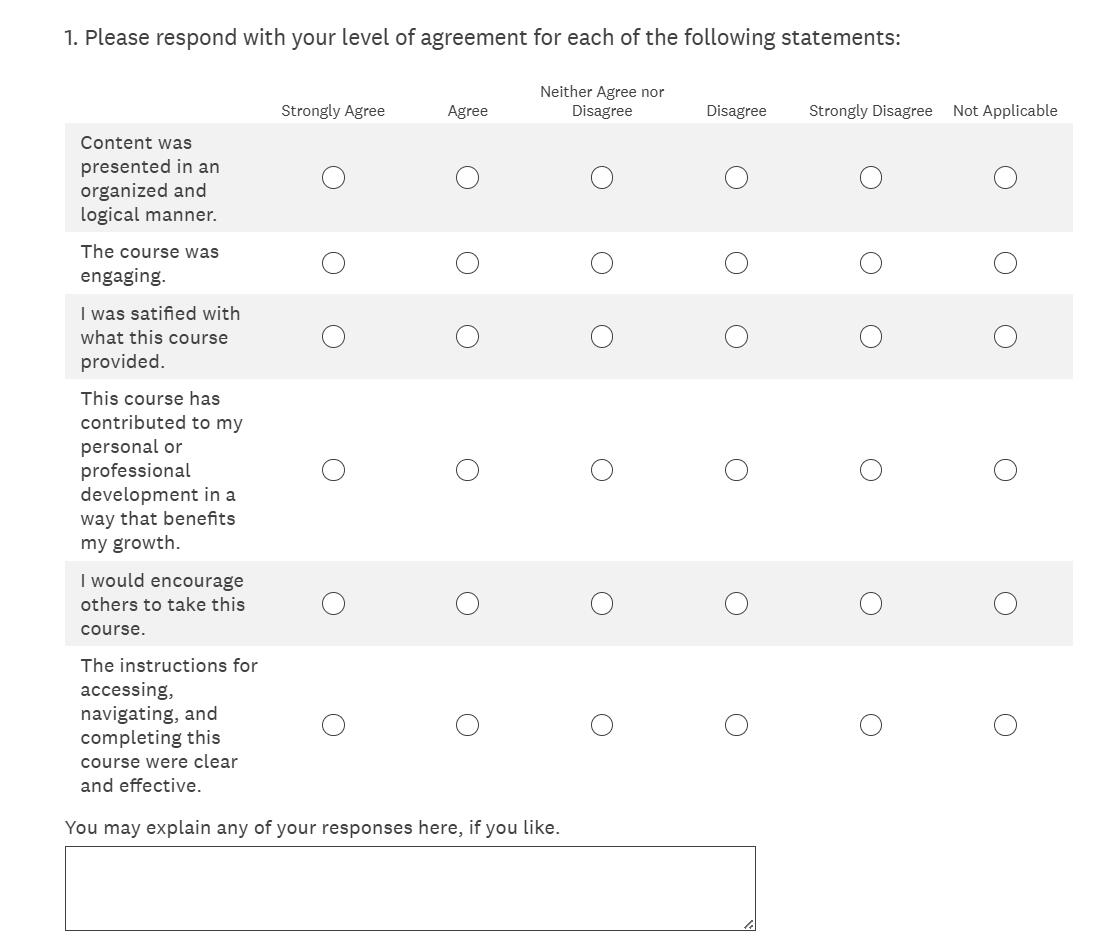Screen dimensions: 1107x943
Task: Mark Disagree for course instructions statement
Action: [x=736, y=725]
